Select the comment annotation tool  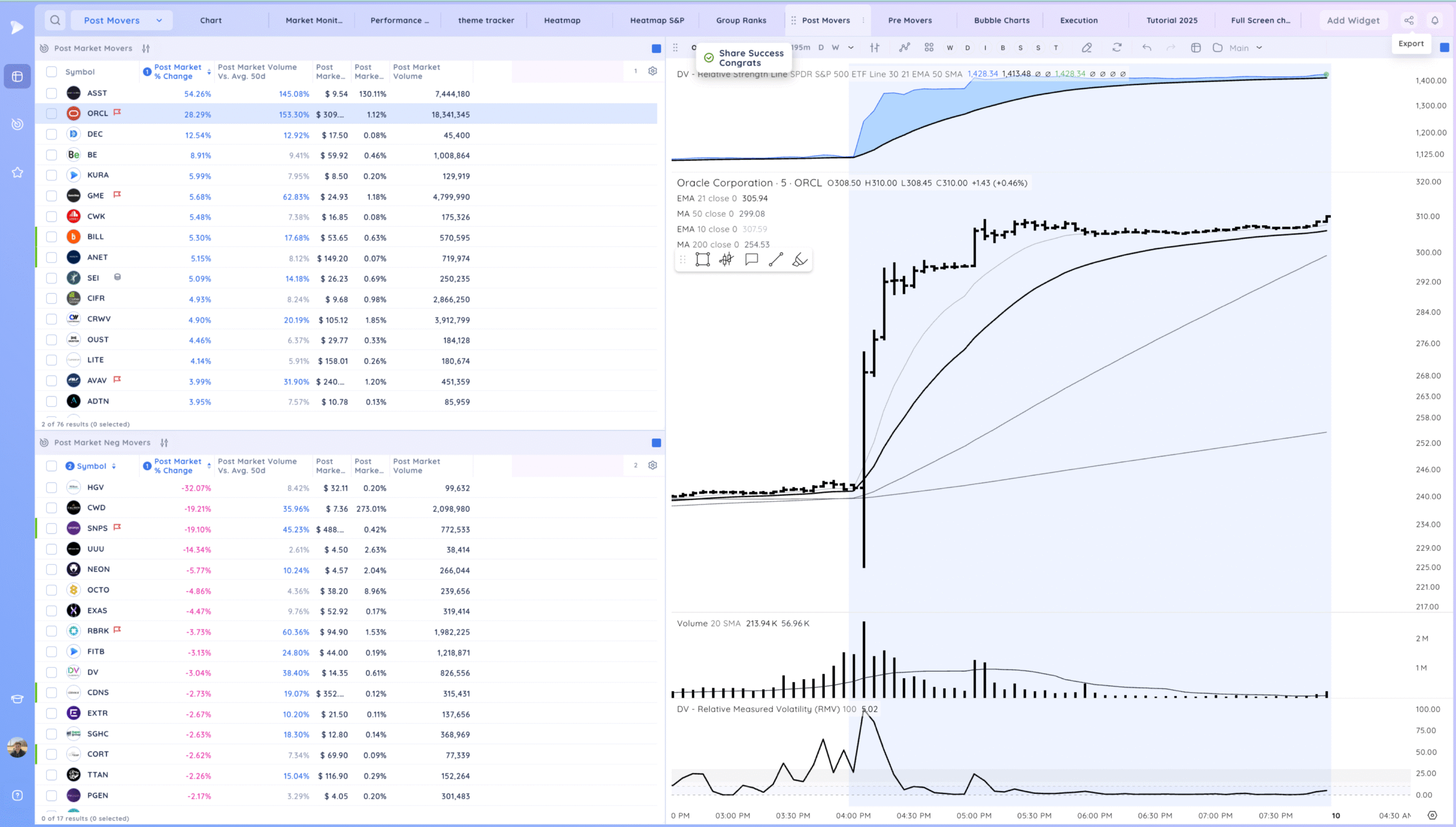(751, 259)
